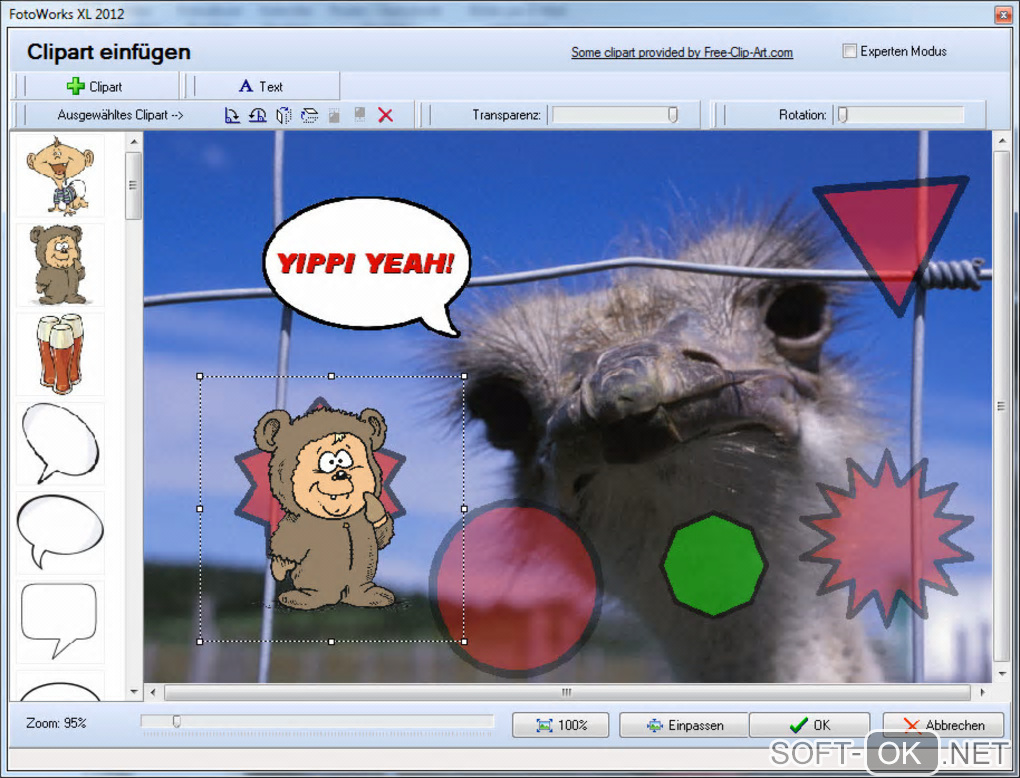Enable Experten Modus checkbox
This screenshot has width=1020, height=778.
pos(850,51)
